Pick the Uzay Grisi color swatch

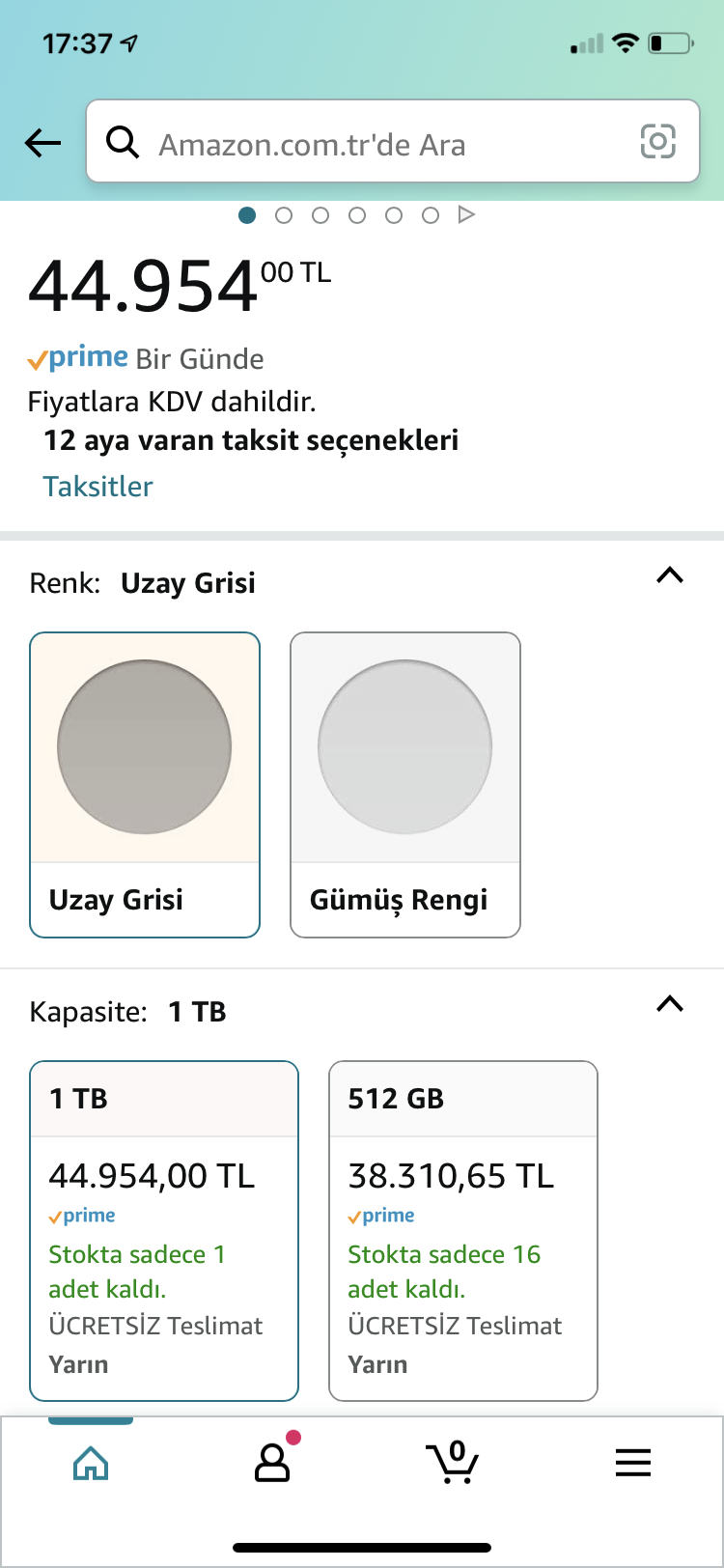(x=145, y=747)
